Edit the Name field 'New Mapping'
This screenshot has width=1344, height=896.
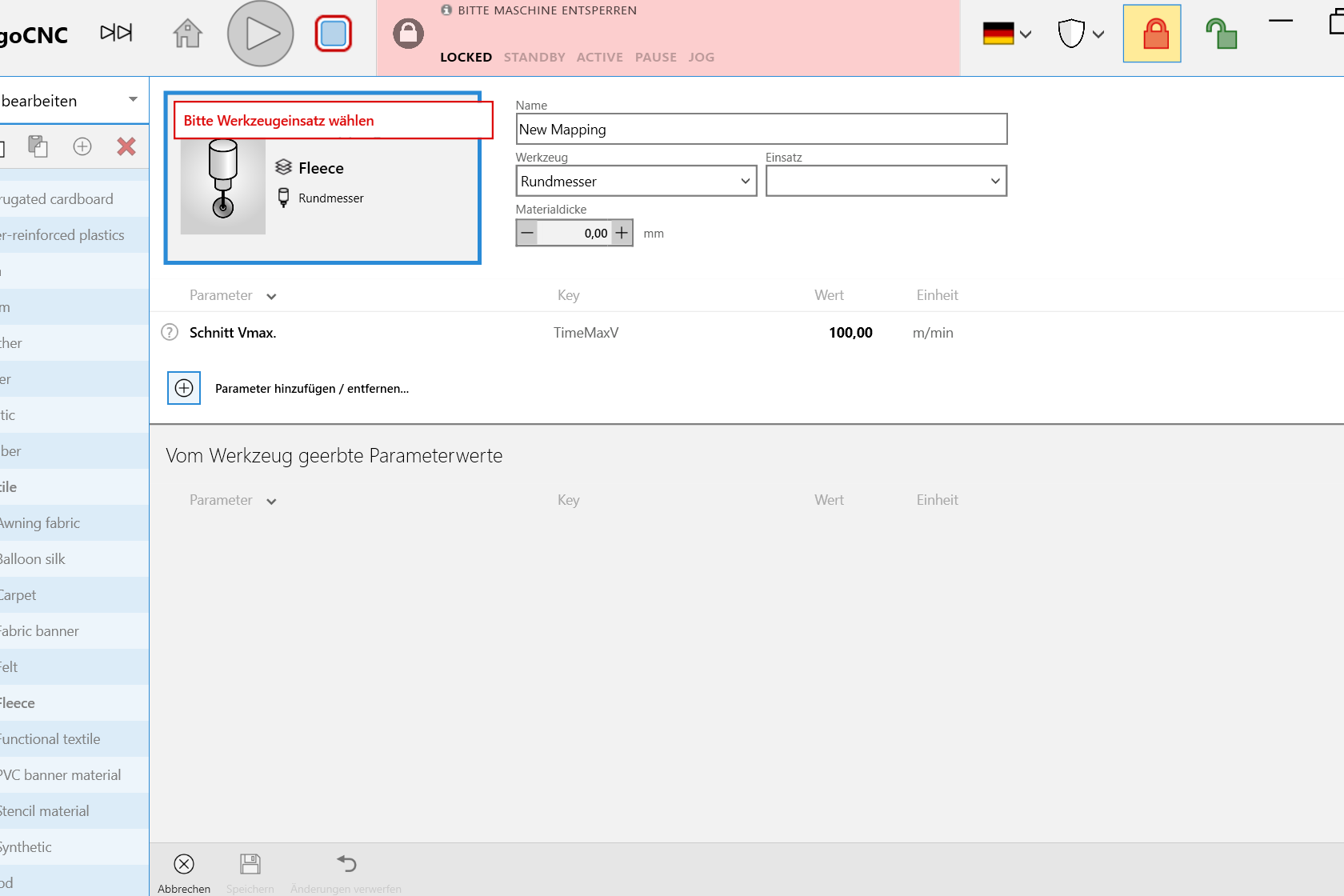(x=762, y=129)
